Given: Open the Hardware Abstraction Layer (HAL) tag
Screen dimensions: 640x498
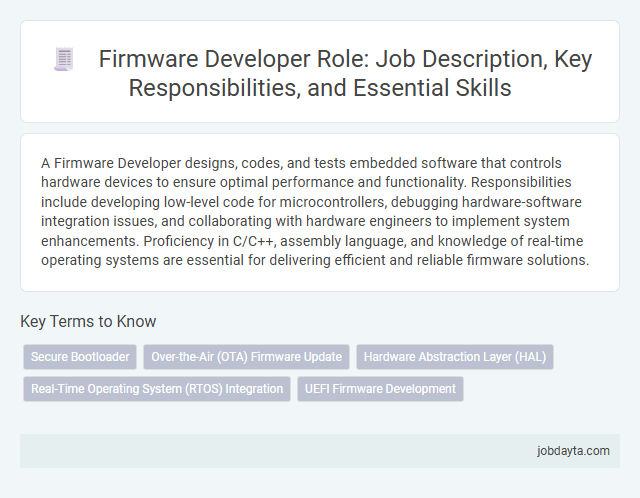Looking at the screenshot, I should point(455,357).
